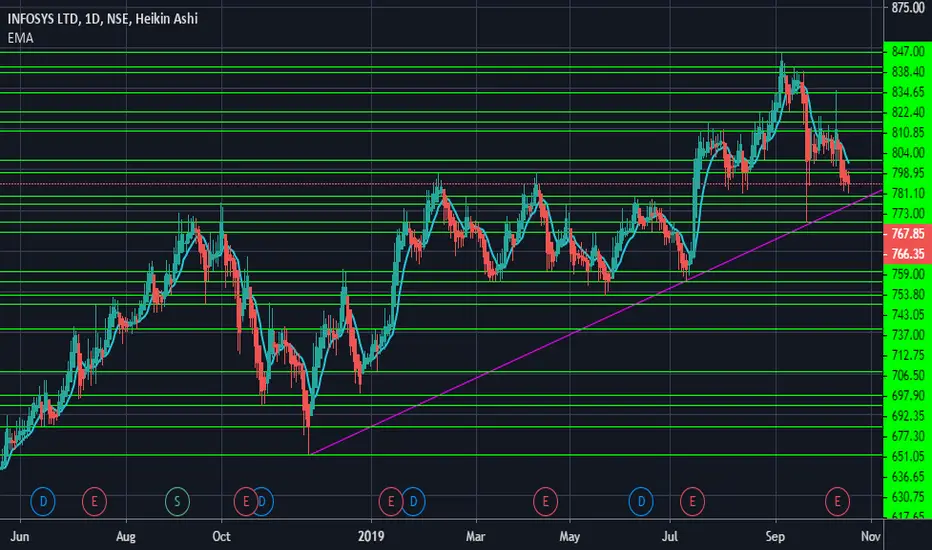Click the S split marker before Oct

click(177, 501)
